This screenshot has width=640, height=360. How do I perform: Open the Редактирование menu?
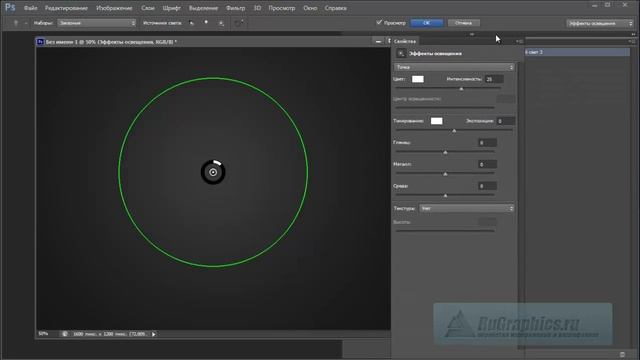tap(66, 8)
